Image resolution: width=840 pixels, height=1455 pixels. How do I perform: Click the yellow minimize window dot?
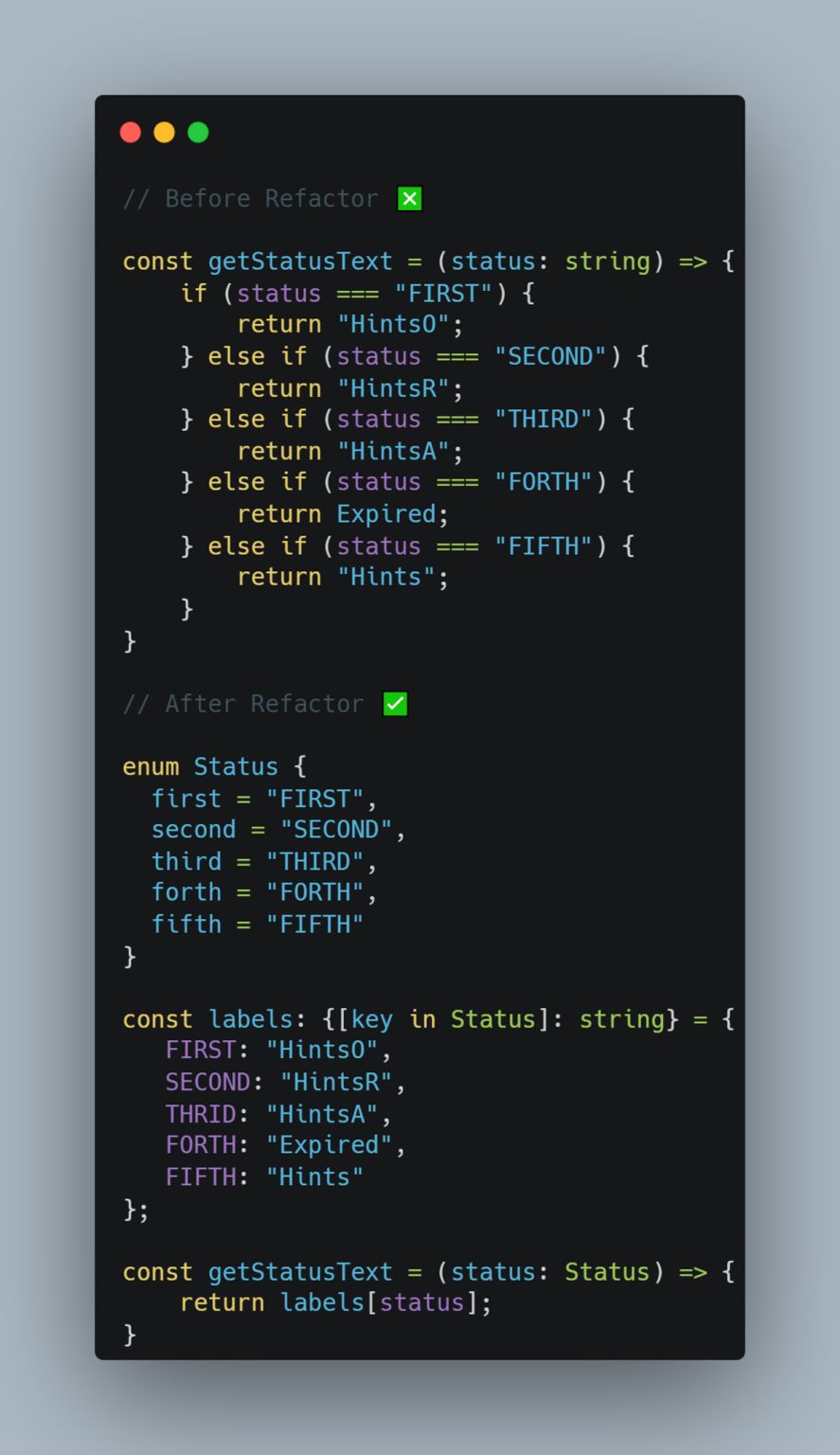165,133
